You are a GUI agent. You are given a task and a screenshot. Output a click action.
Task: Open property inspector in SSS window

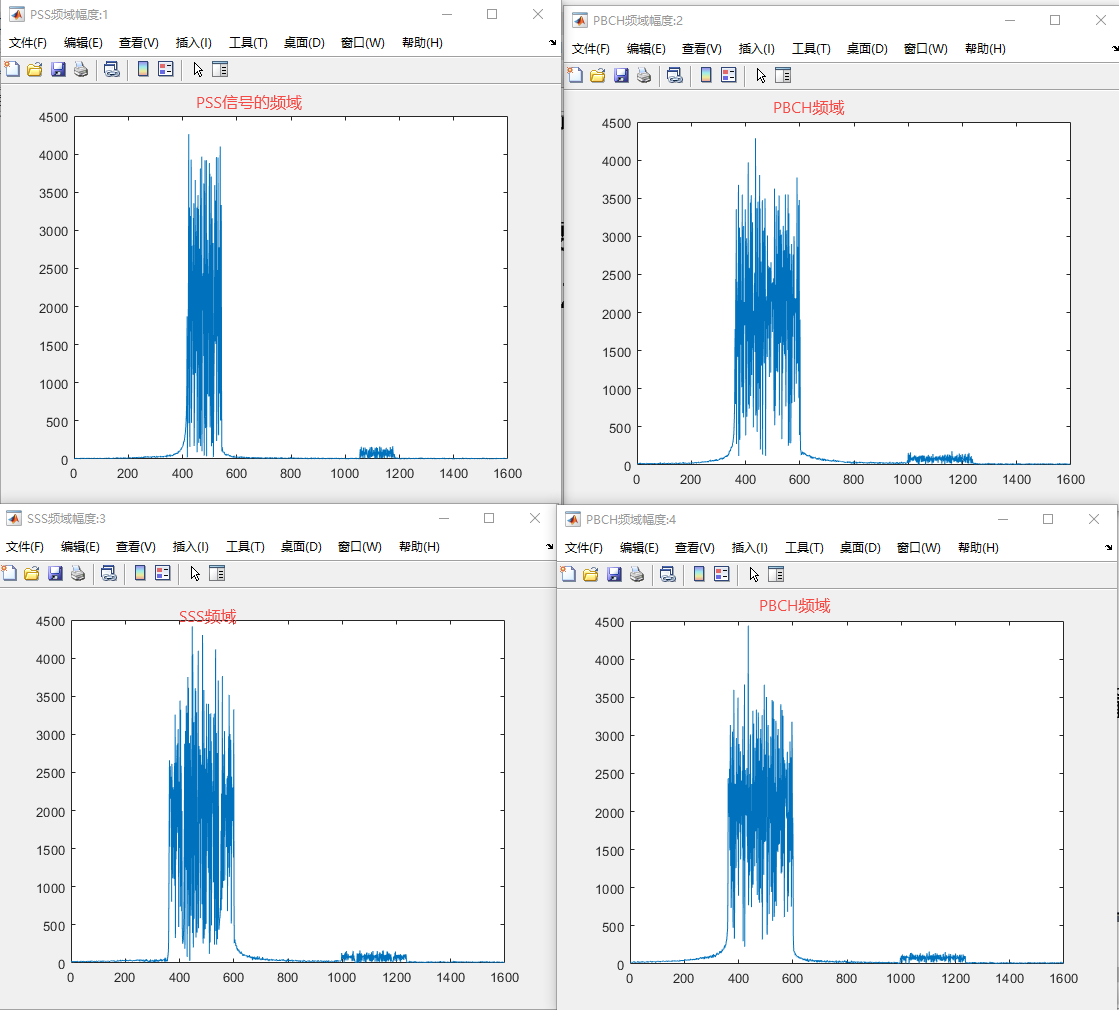217,573
